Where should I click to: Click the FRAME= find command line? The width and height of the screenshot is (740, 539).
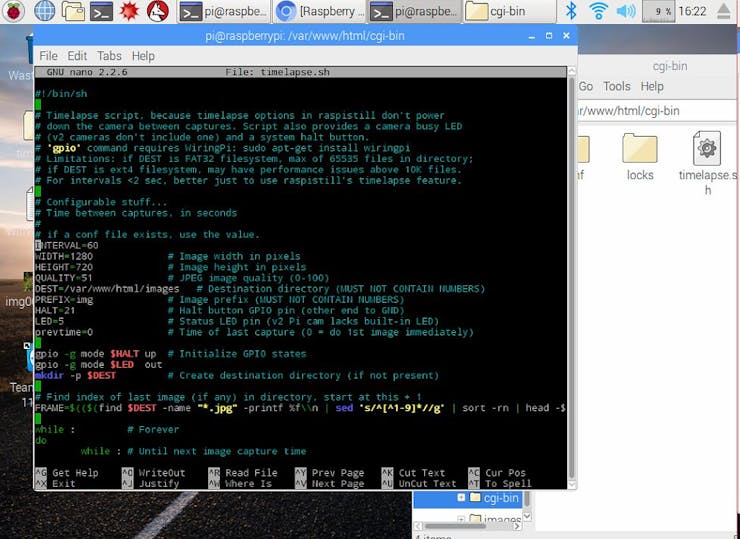coord(300,408)
